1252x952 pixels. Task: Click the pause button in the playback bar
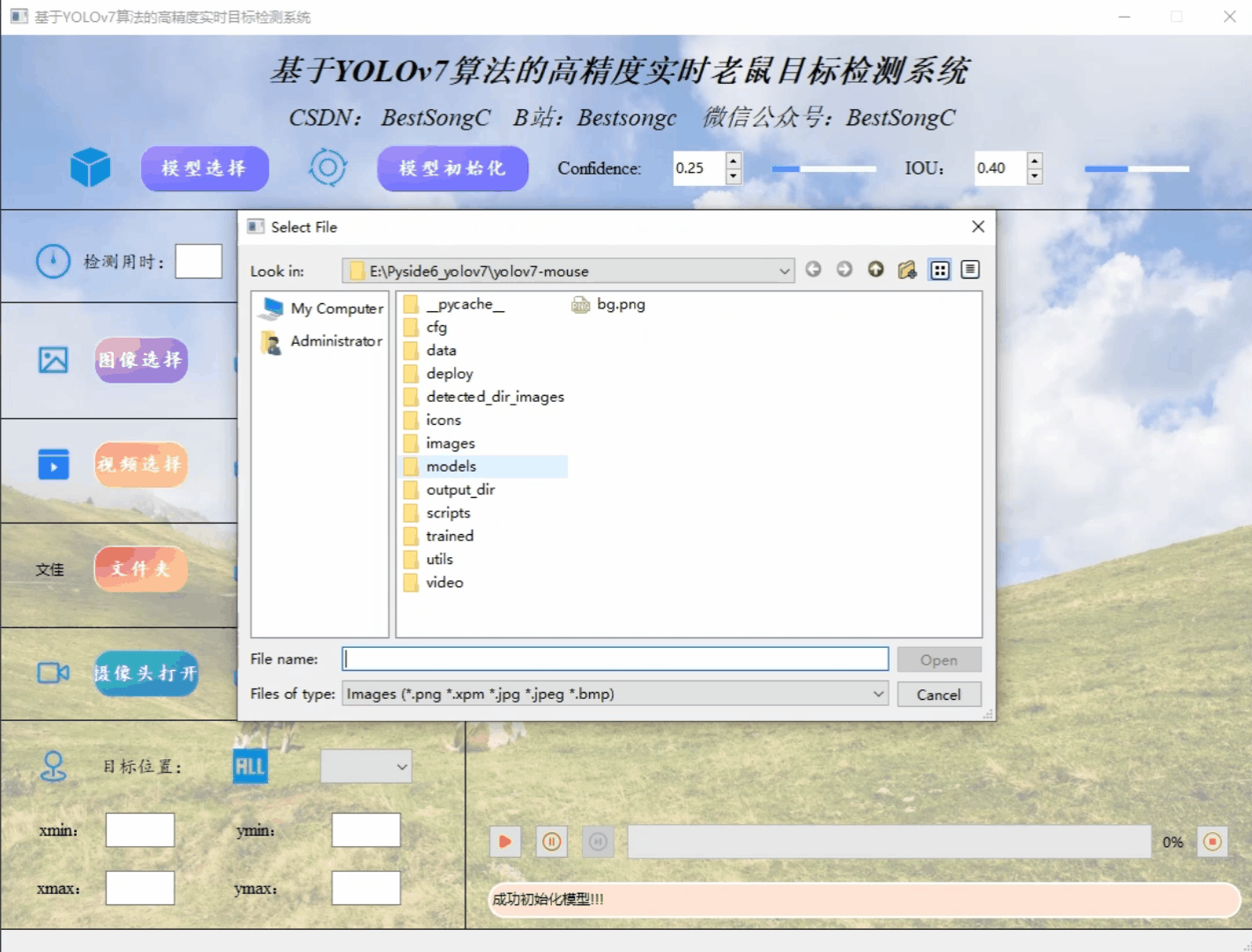tap(552, 842)
